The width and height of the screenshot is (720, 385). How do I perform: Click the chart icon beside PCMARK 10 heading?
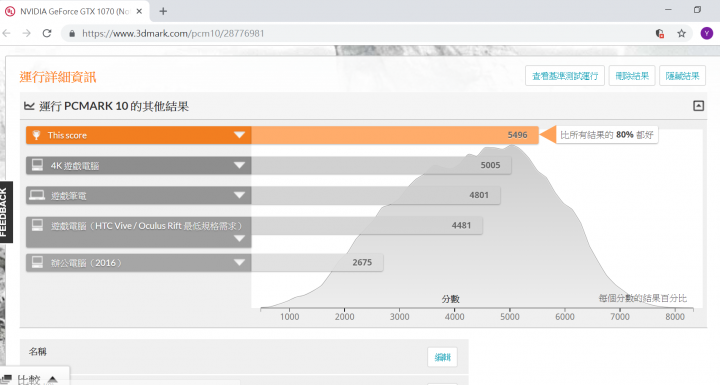[x=29, y=106]
